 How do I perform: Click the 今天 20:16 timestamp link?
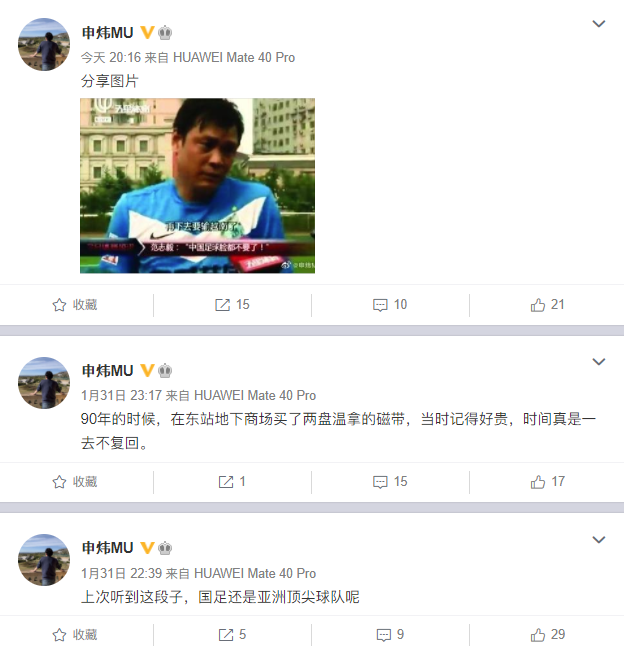click(111, 57)
